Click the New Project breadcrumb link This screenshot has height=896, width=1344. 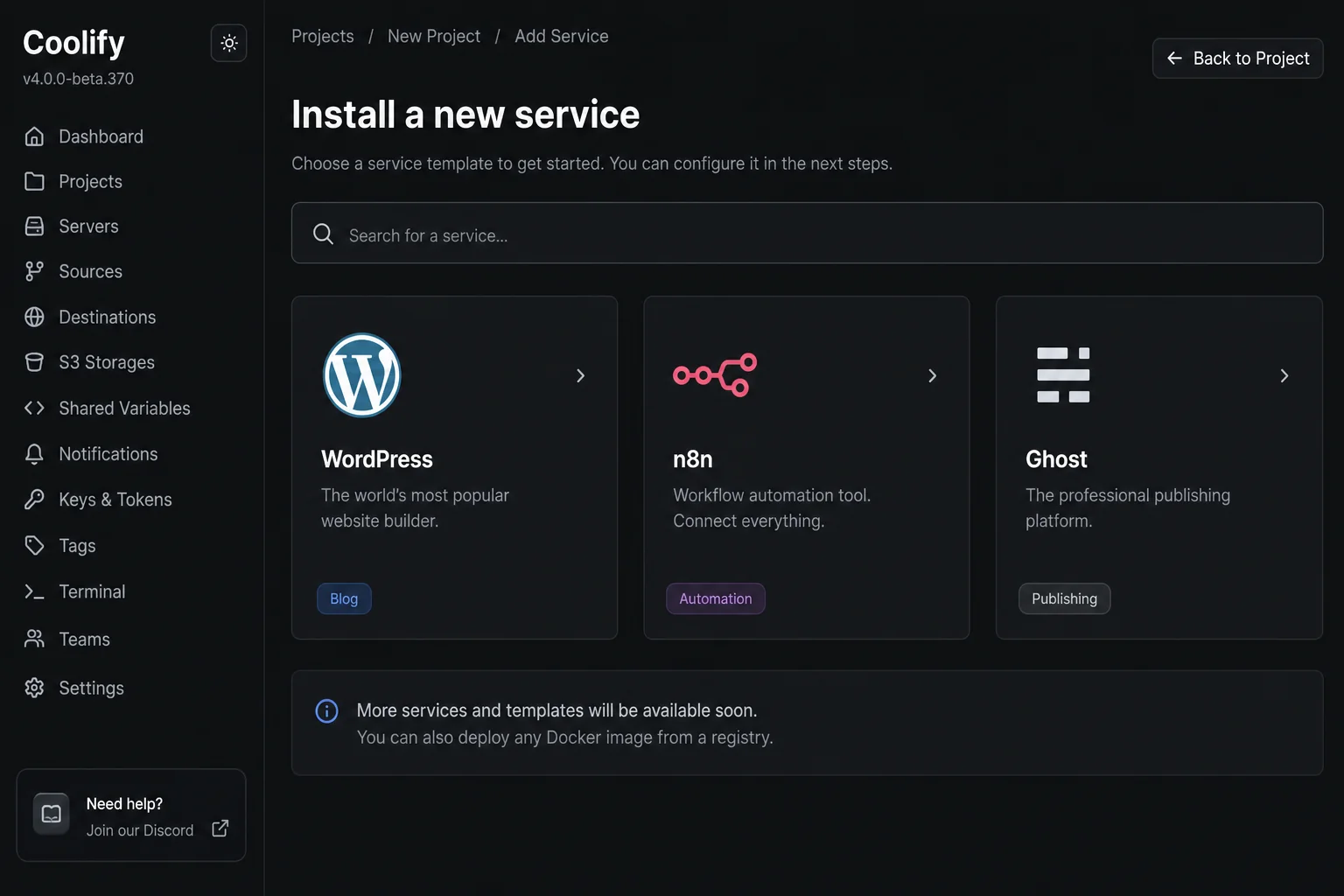click(x=434, y=36)
